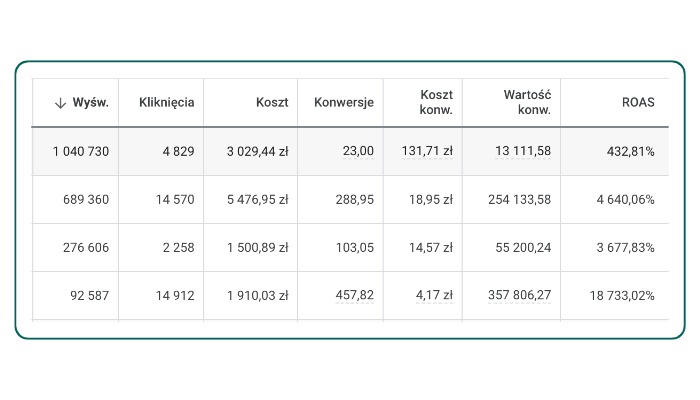Image resolution: width=700 pixels, height=400 pixels.
Task: Click conversion value 254 133,58
Action: pos(516,199)
